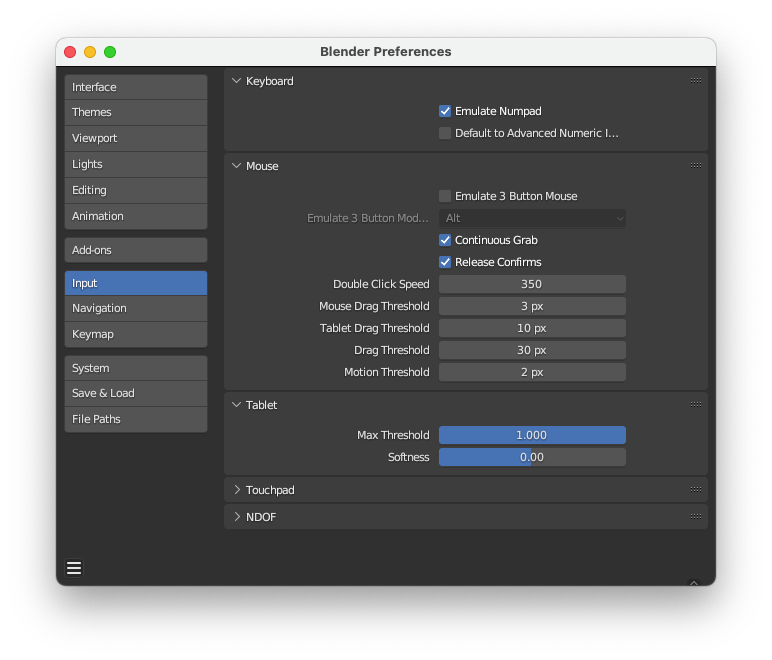Grab the NDOF panel drag handle
772x660 pixels.
696,517
